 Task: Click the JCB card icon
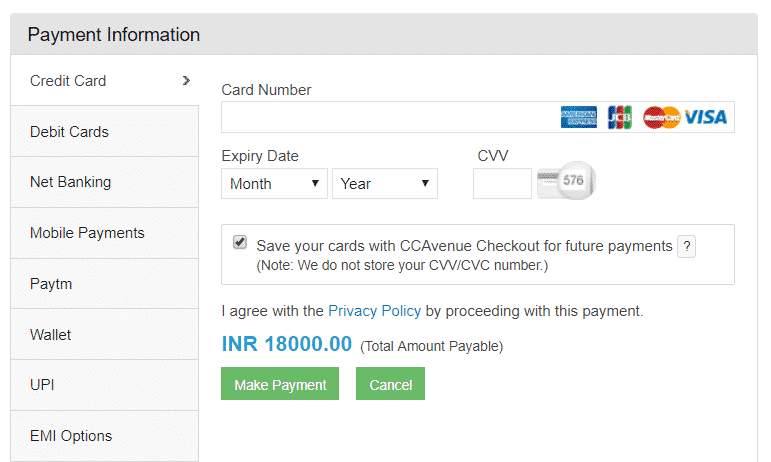[619, 117]
